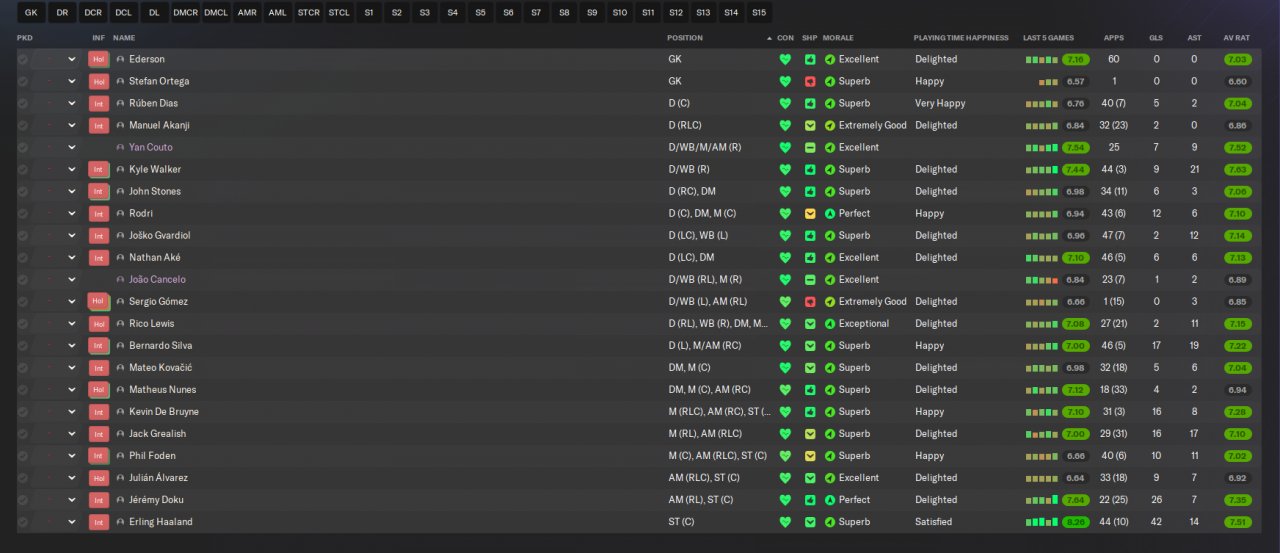Click Rico Lewis's Hol information badge
The image size is (1280, 553).
98,324
